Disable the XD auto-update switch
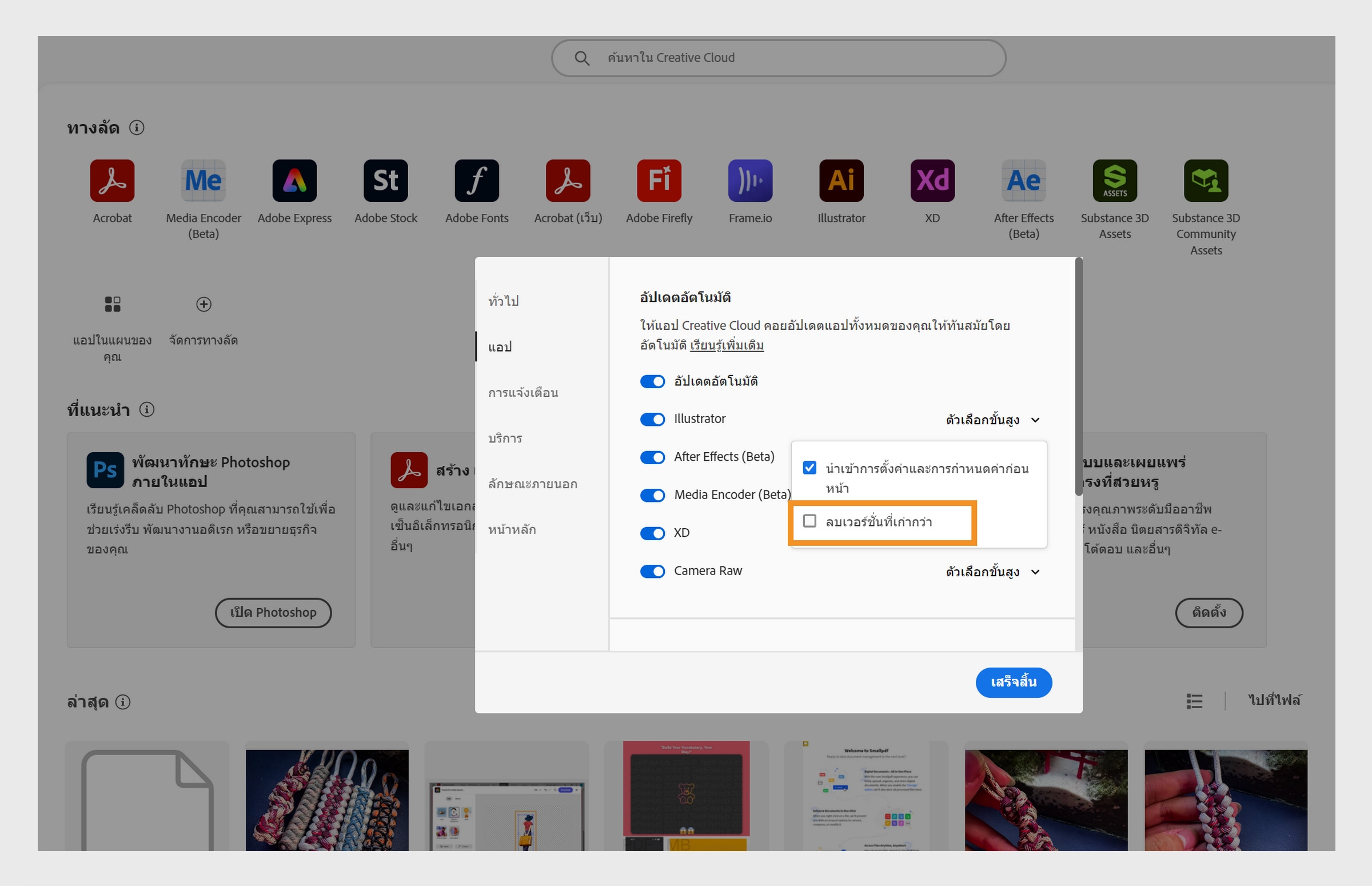The image size is (1372, 886). click(x=652, y=533)
